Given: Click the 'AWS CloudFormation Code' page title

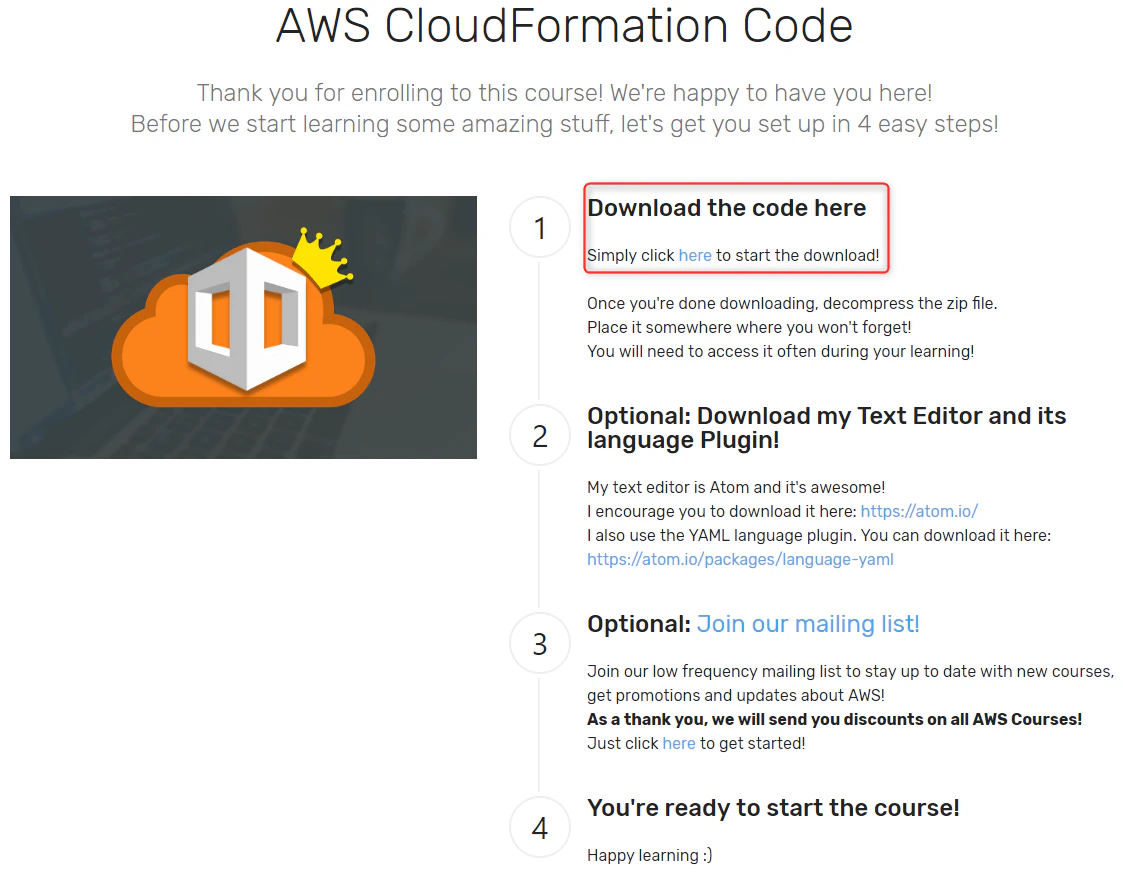Looking at the screenshot, I should (x=564, y=26).
